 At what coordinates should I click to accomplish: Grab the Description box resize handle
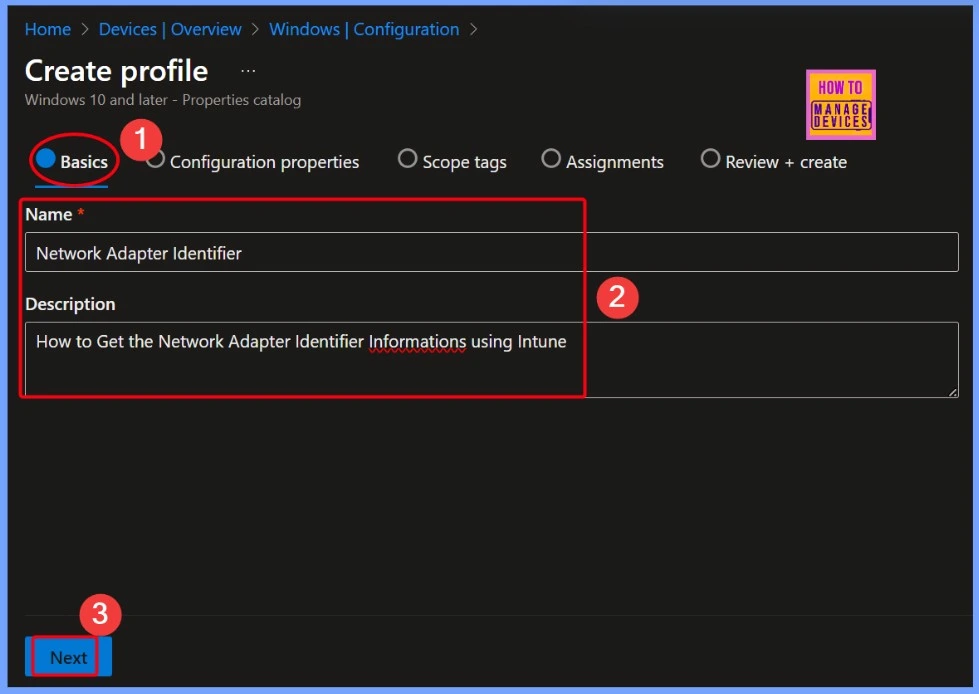[x=953, y=392]
